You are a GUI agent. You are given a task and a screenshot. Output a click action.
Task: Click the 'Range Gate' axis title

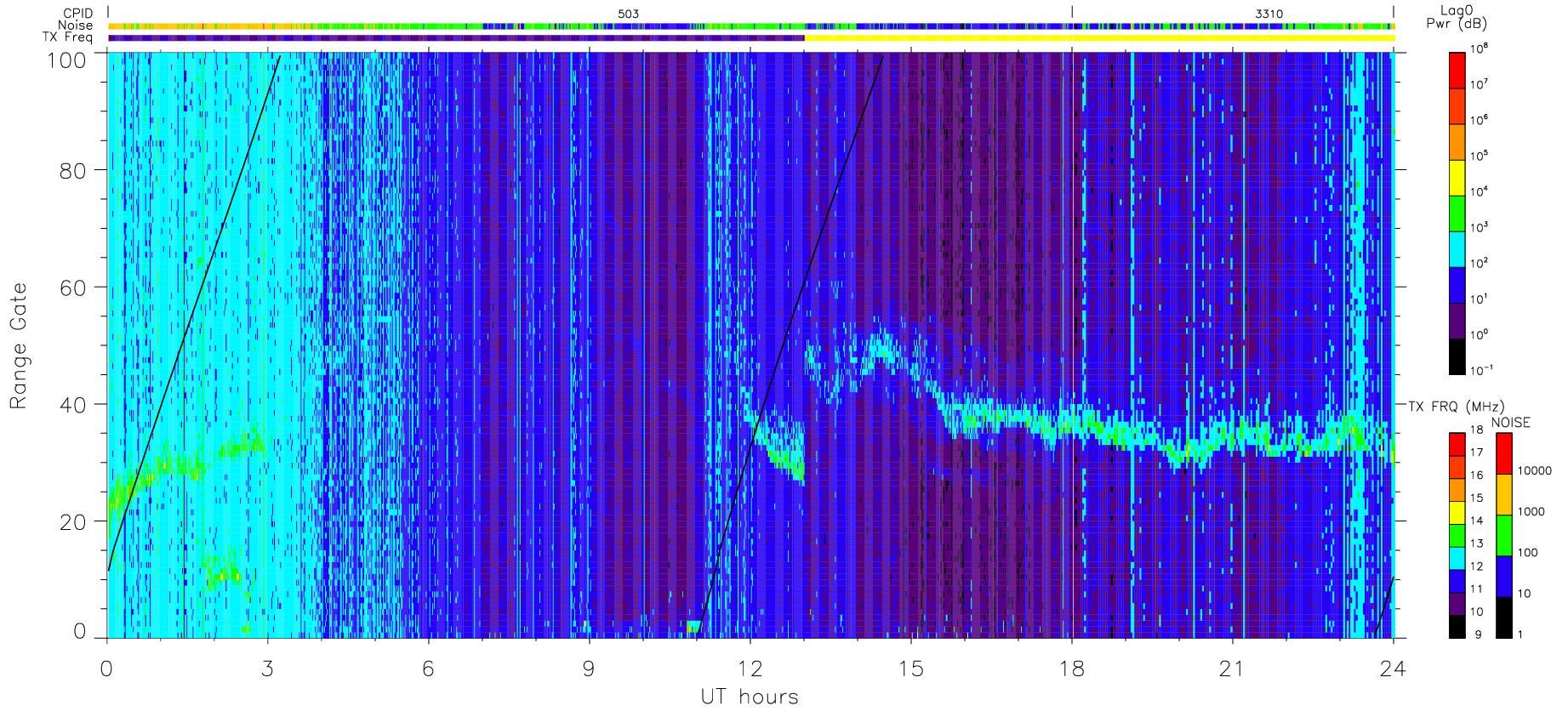tap(19, 345)
